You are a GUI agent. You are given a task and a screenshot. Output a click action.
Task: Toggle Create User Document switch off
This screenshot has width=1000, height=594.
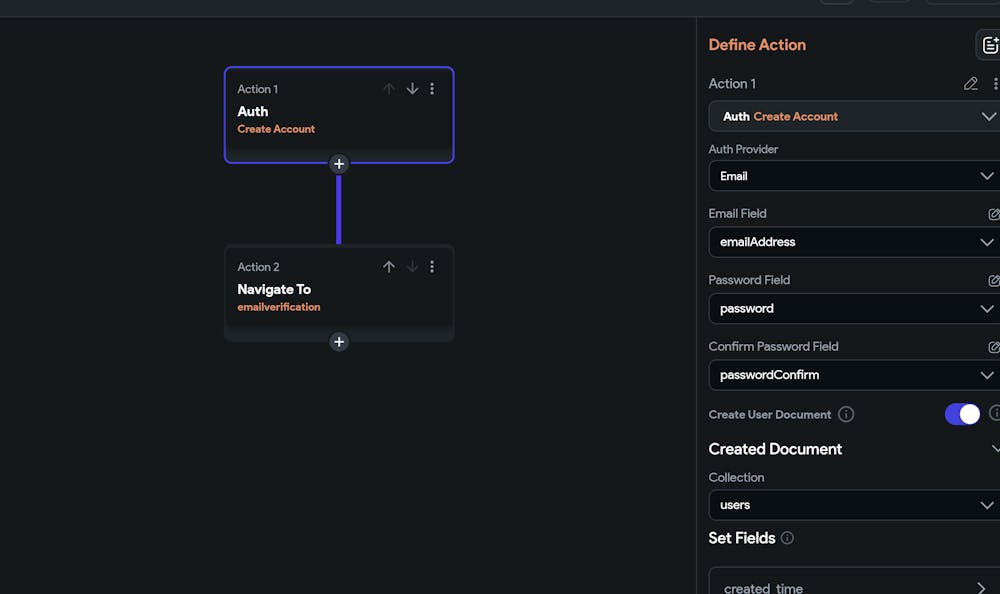click(962, 414)
